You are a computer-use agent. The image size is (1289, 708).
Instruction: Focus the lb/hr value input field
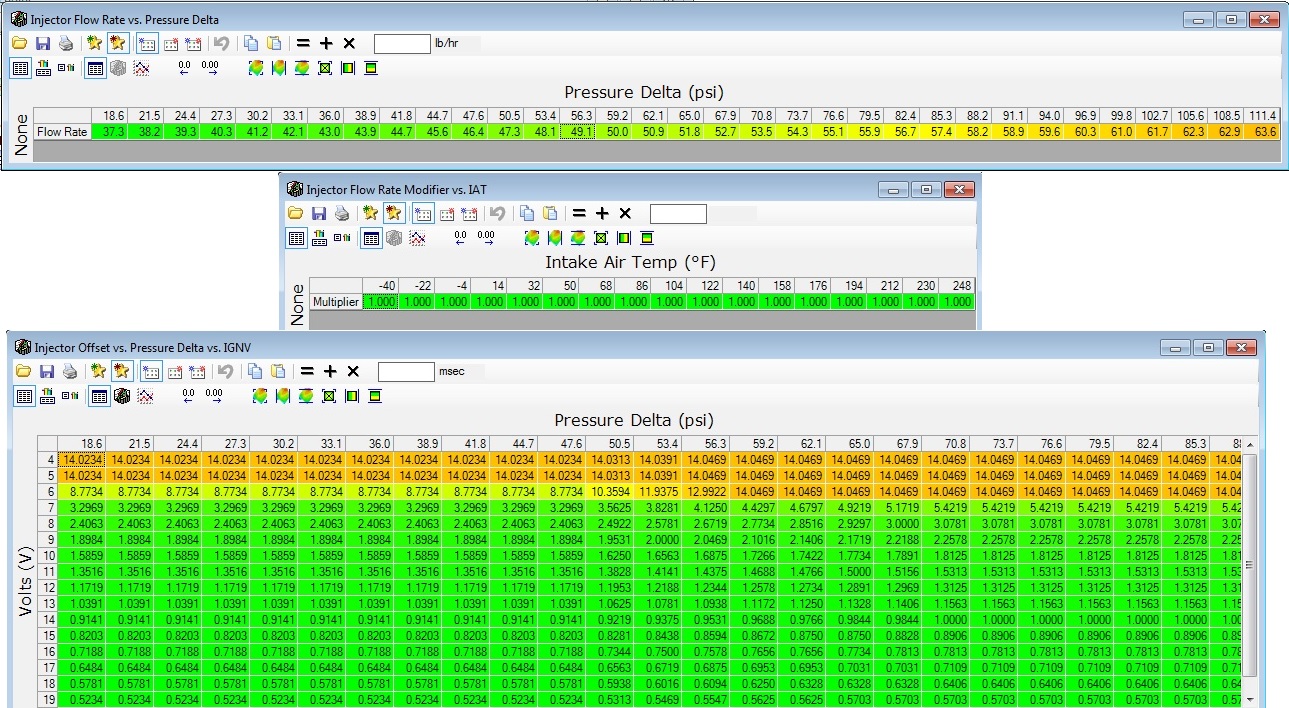coord(402,43)
